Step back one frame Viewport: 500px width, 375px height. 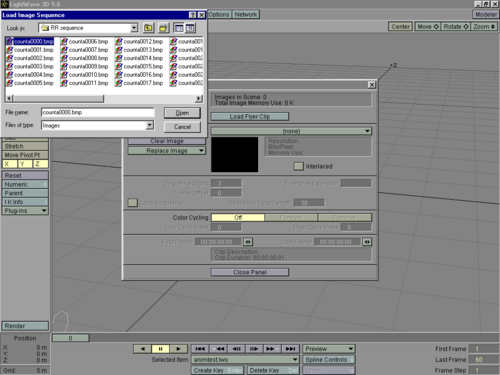(x=236, y=349)
